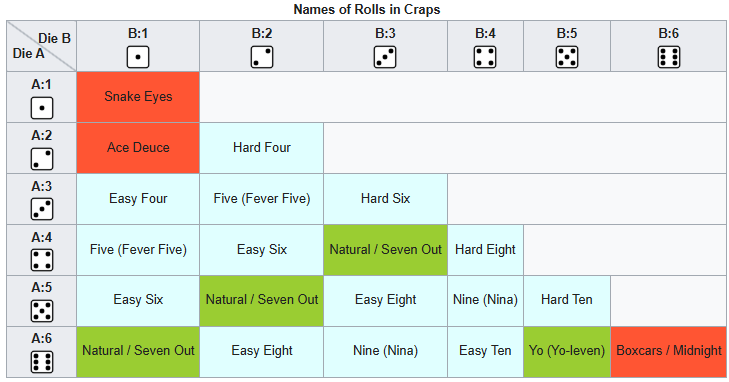Image resolution: width=729 pixels, height=382 pixels.
Task: Click the A:3 row die icon
Action: [42, 209]
